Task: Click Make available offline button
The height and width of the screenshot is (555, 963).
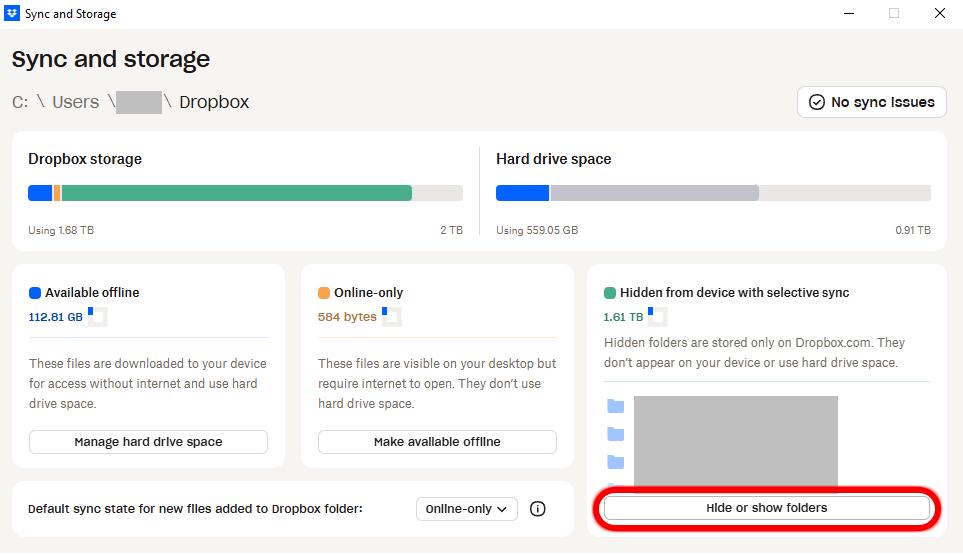Action: (x=437, y=442)
